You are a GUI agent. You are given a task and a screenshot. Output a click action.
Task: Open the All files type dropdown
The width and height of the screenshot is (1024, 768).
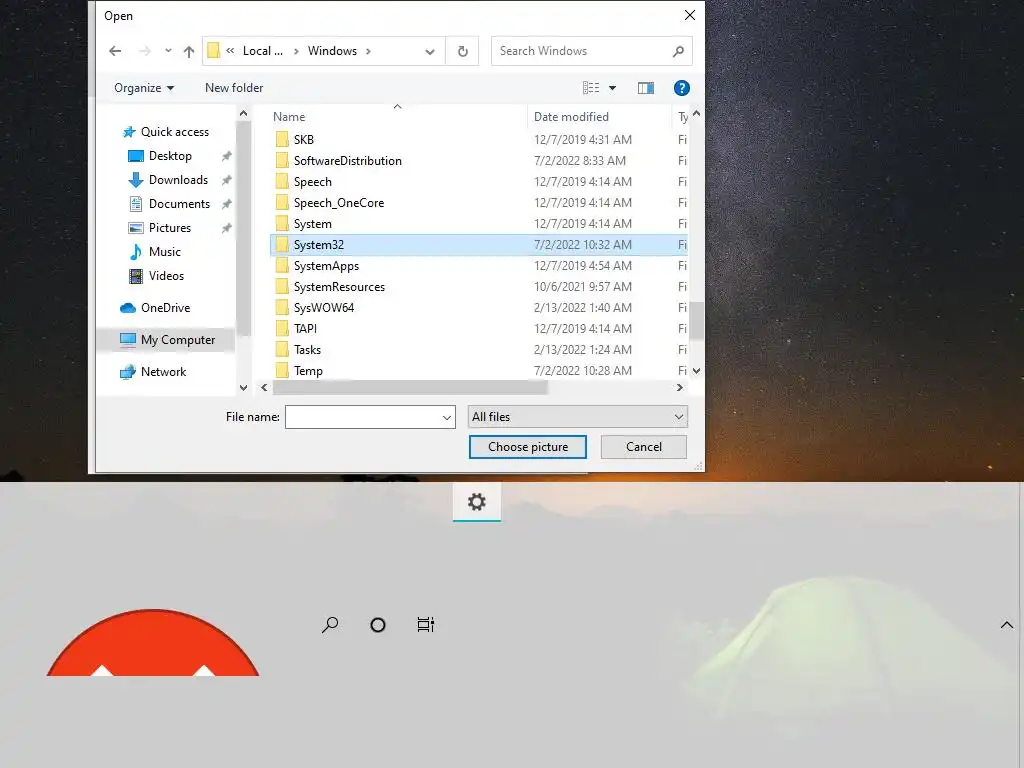[577, 417]
